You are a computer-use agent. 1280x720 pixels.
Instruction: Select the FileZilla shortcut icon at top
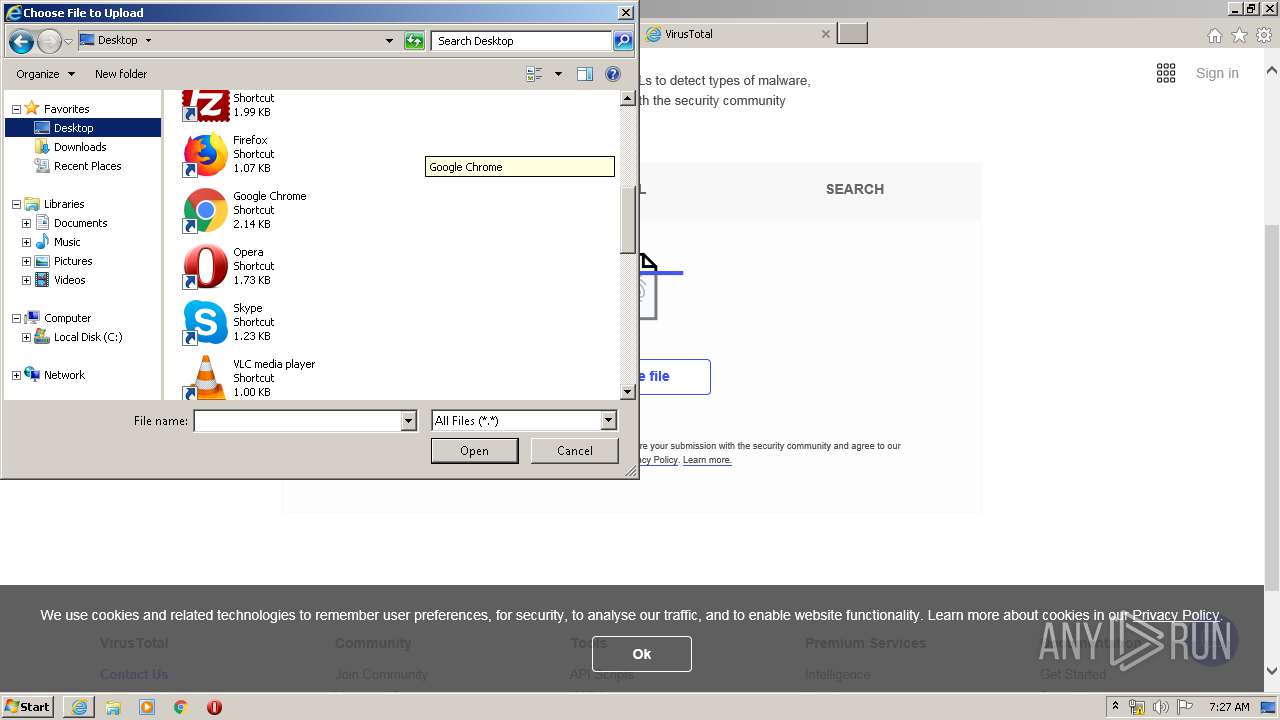coord(205,105)
